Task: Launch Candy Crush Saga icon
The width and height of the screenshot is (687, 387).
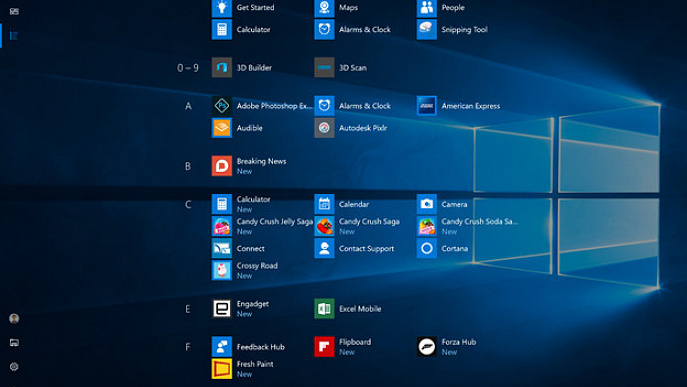Action: coord(324,226)
